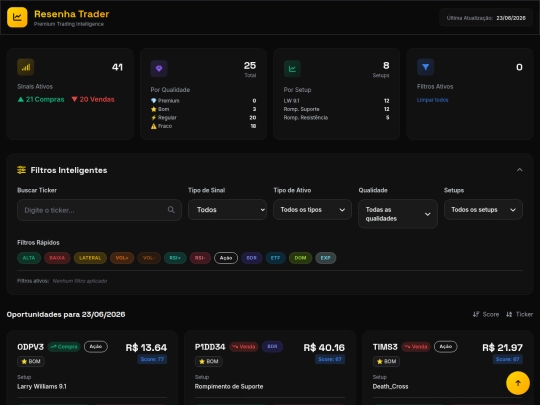Open the P1DD34 opportunity card
This screenshot has width=540, height=405.
pyautogui.click(x=270, y=367)
